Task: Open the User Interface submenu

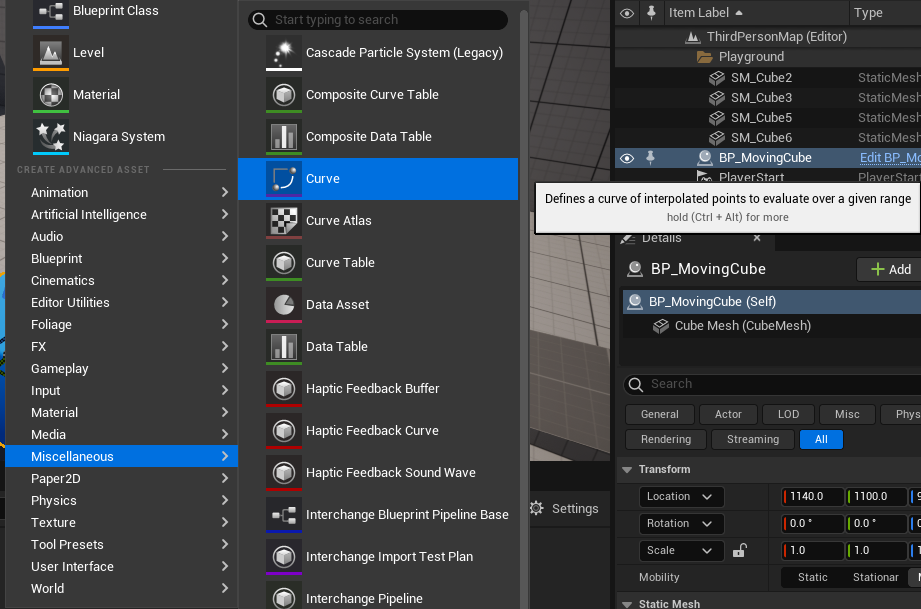Action: [122, 567]
